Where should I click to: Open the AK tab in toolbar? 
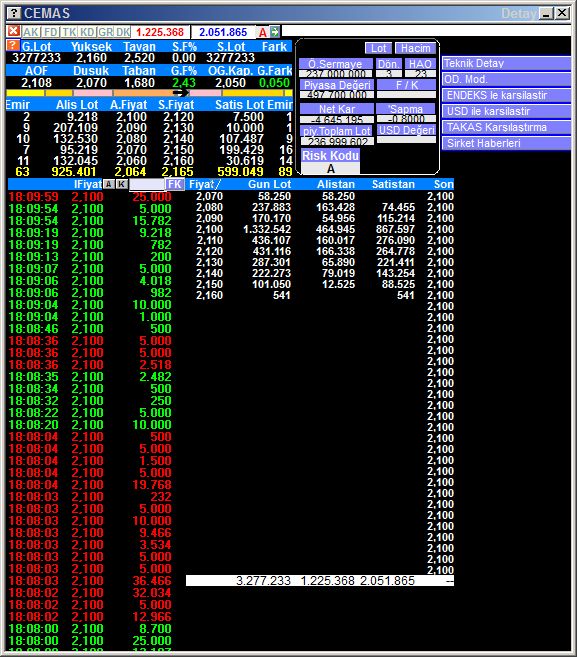31,32
